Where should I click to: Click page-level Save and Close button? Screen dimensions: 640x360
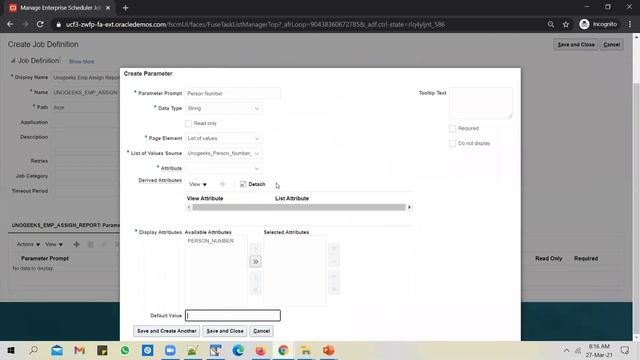(576, 44)
